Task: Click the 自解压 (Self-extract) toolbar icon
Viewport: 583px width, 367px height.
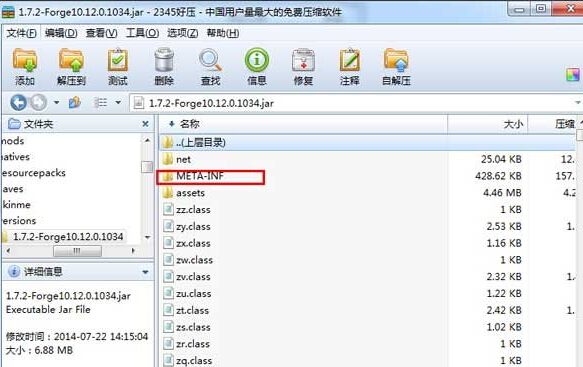Action: tap(396, 60)
